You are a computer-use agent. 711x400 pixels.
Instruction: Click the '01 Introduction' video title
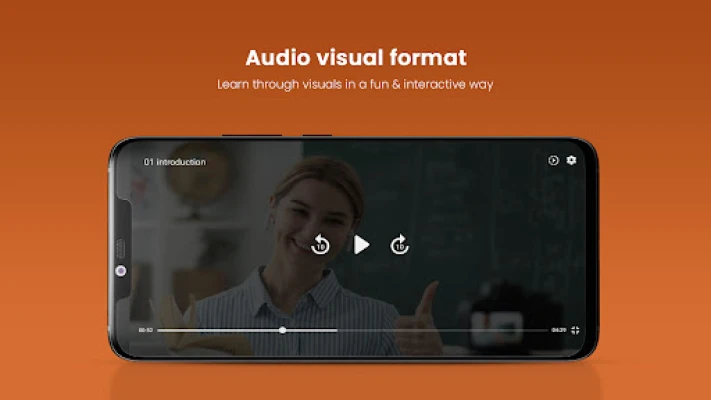click(175, 162)
